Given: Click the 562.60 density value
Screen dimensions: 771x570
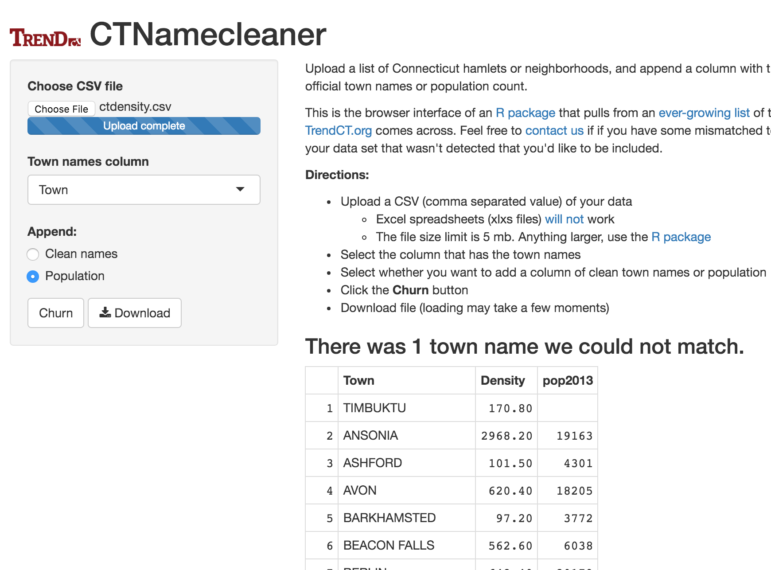Looking at the screenshot, I should tap(510, 546).
